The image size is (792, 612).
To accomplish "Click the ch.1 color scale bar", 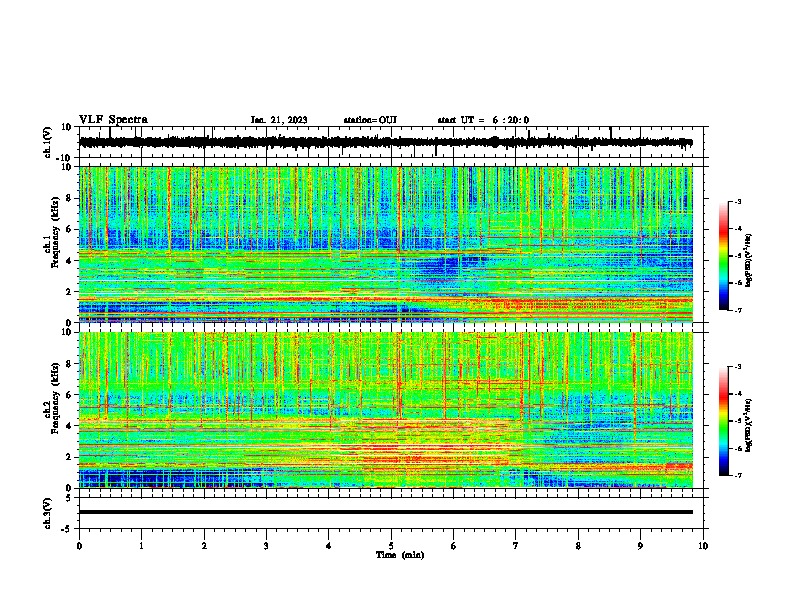I will (x=724, y=256).
